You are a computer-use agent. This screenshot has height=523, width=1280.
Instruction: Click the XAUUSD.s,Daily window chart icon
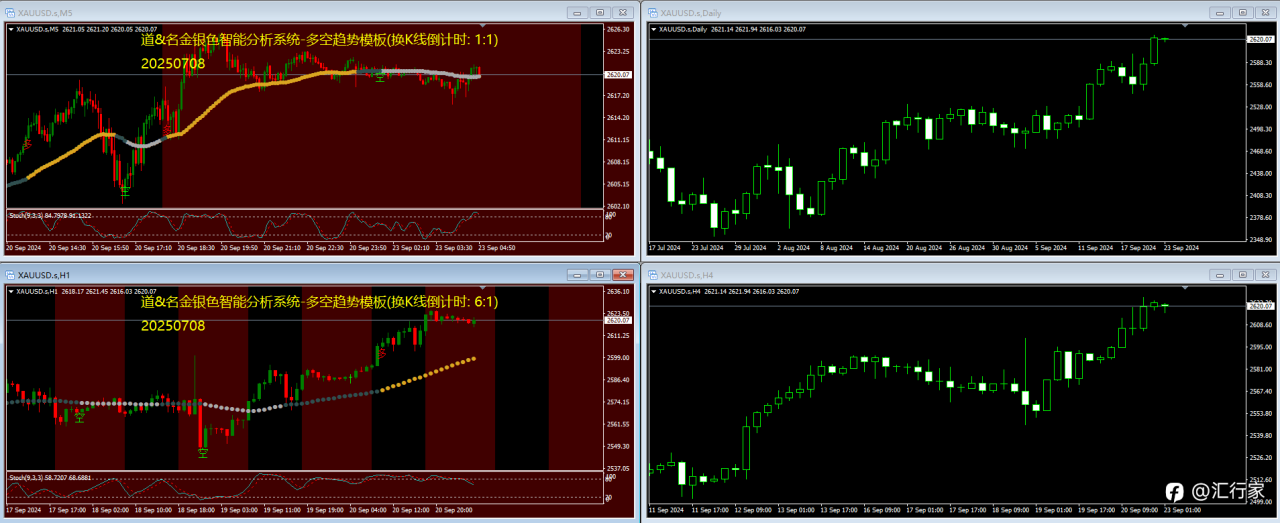(652, 12)
